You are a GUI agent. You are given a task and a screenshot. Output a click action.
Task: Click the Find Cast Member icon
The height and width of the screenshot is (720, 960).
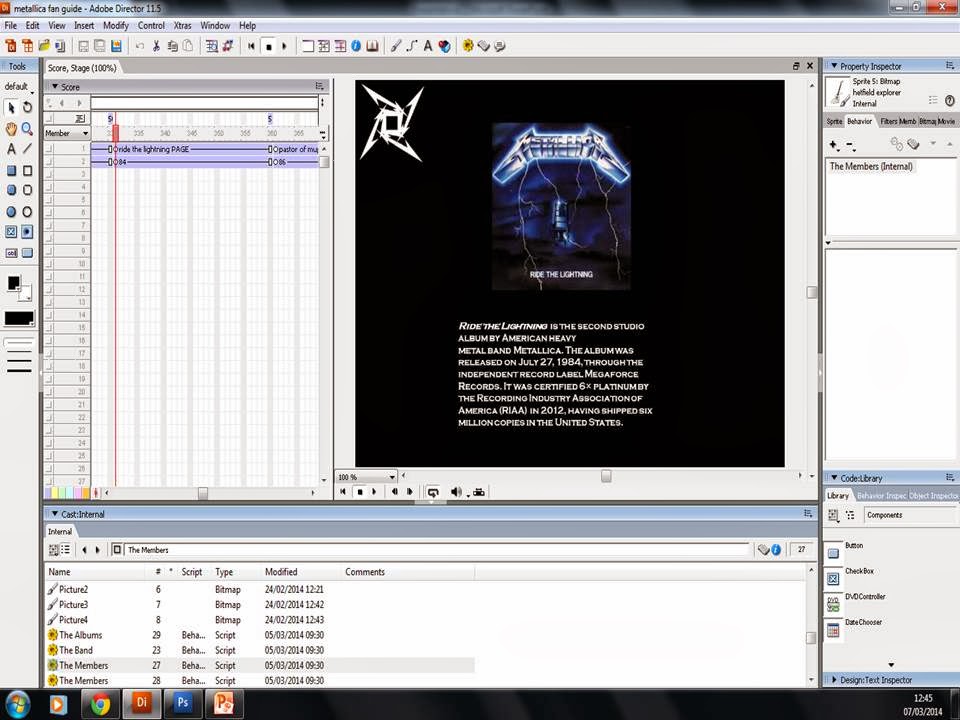212,46
